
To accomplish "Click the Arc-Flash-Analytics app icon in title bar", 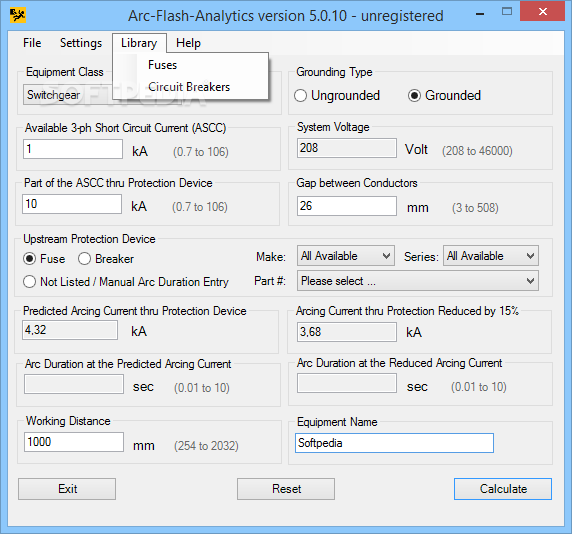I will click(x=18, y=15).
